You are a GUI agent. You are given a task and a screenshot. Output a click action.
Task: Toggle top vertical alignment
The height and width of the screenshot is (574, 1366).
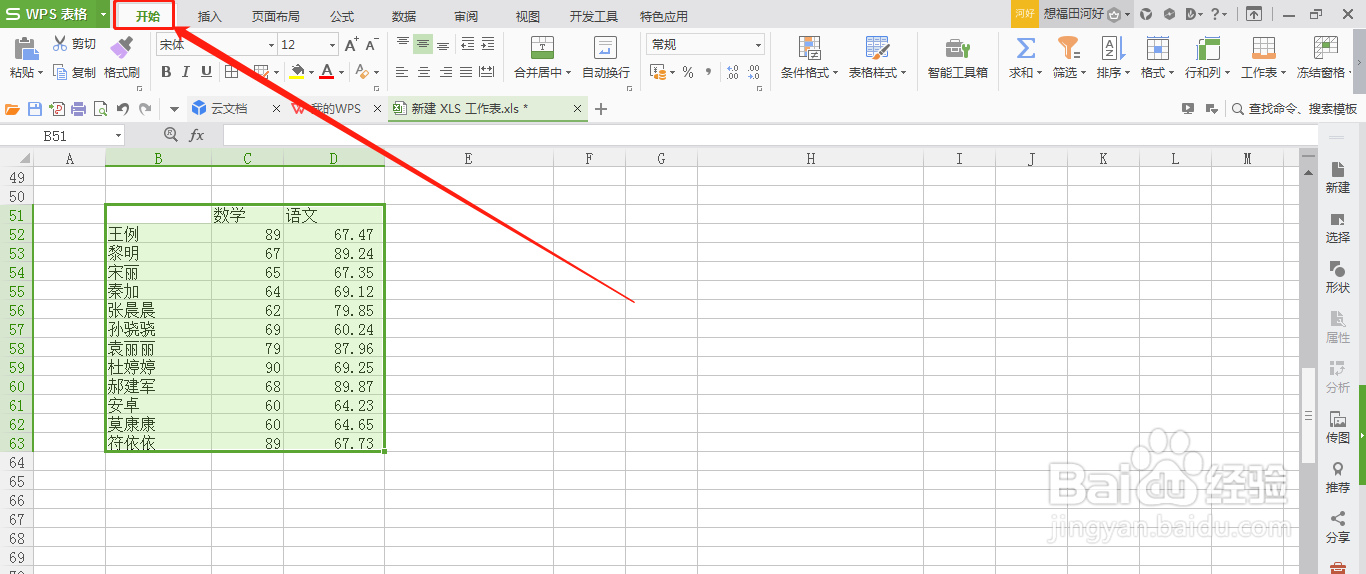403,44
